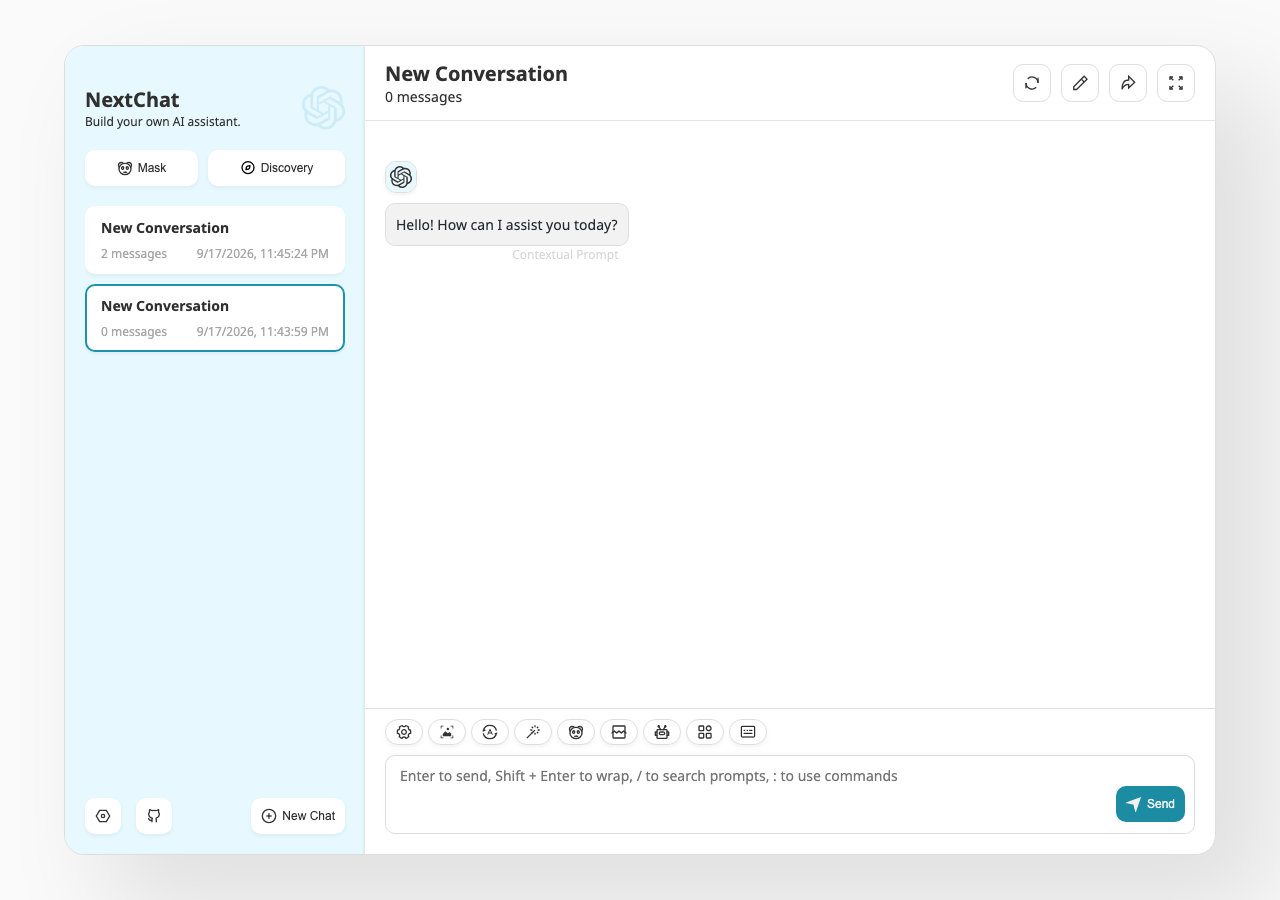Click the "9/17/2026, 11:43:59 PM" timestamp

tap(263, 332)
